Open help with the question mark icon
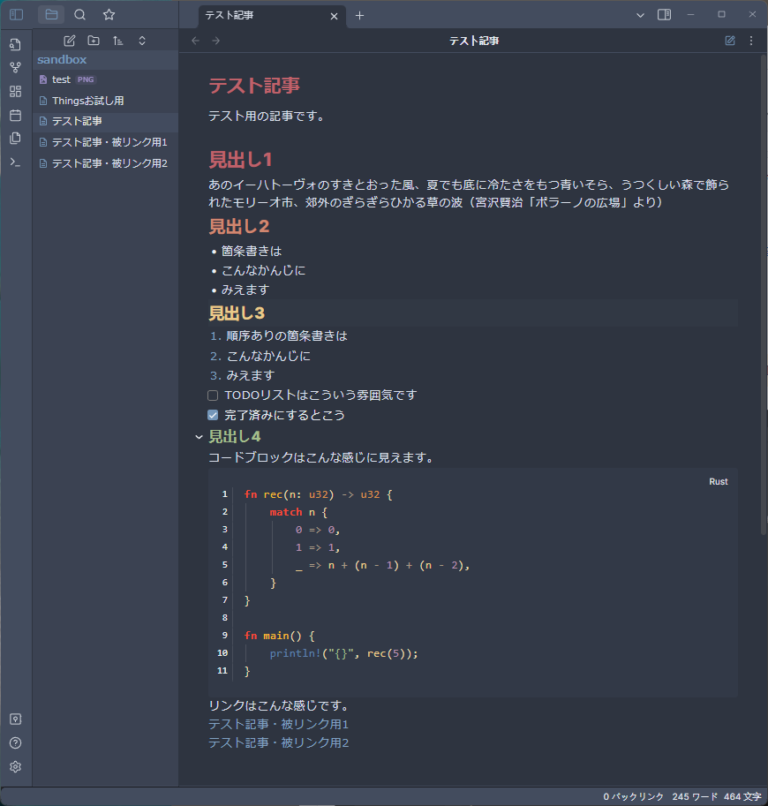Image resolution: width=768 pixels, height=806 pixels. [x=15, y=742]
